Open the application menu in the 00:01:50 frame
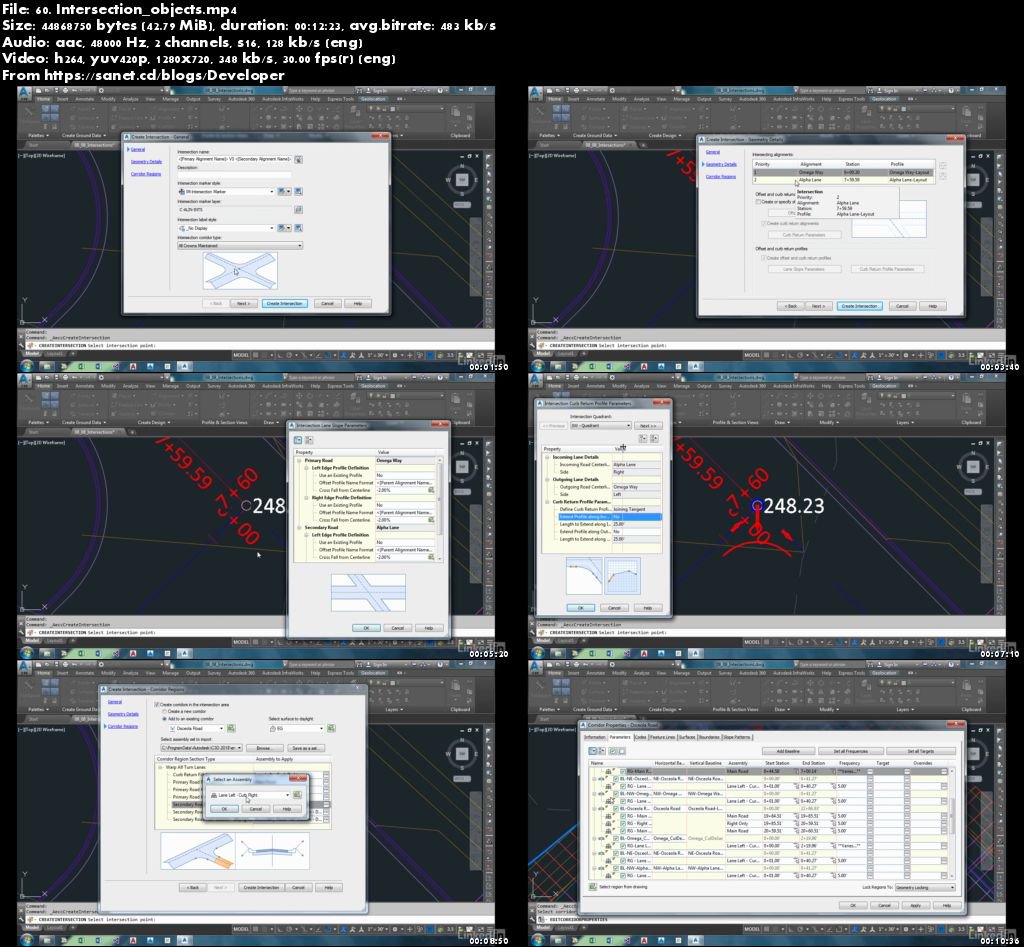 pos(25,95)
